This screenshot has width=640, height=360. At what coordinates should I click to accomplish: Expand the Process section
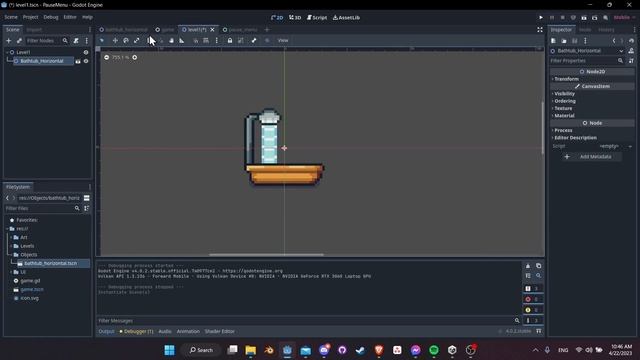tap(562, 131)
